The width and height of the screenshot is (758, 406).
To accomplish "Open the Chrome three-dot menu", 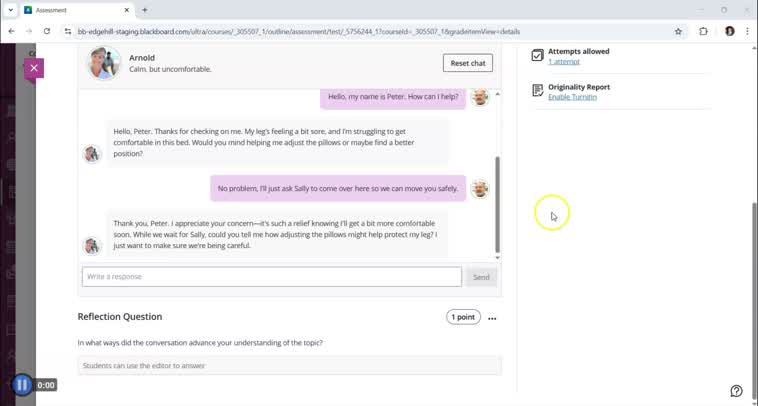I will (747, 31).
